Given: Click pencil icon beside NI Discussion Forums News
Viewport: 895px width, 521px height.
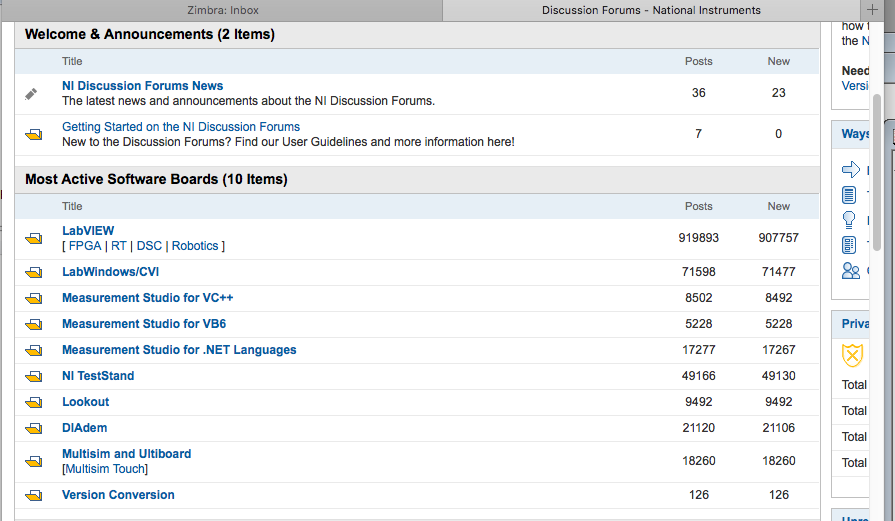Looking at the screenshot, I should pos(31,94).
